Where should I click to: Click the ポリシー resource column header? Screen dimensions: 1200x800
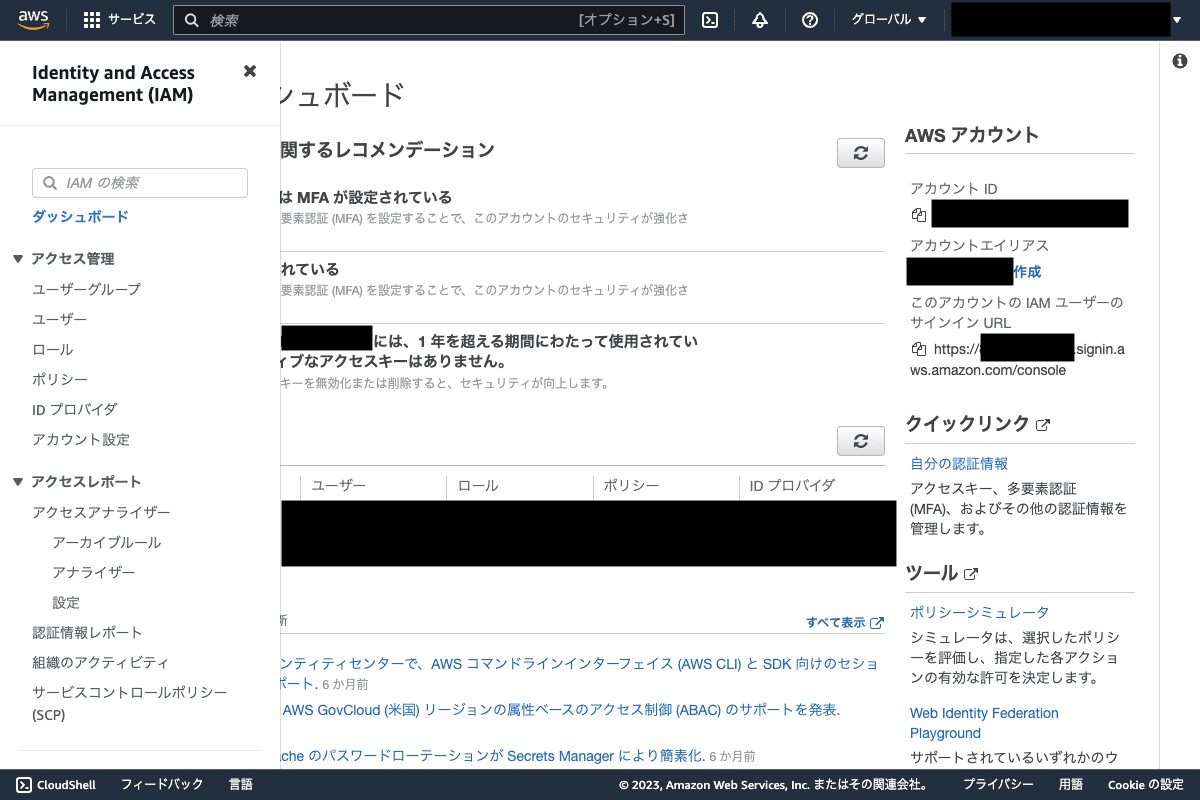631,486
